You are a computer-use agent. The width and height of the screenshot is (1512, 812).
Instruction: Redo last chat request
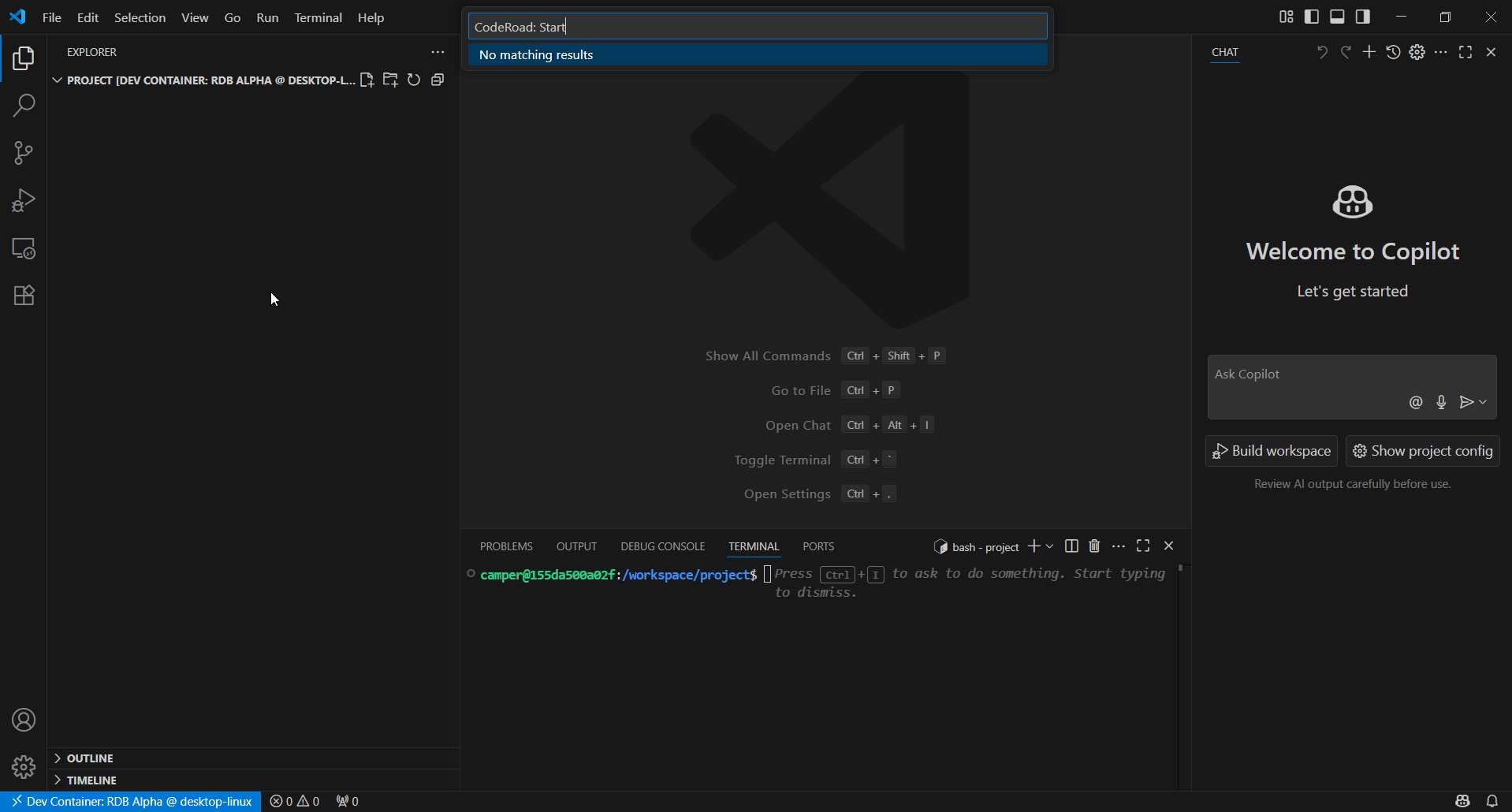1346,52
